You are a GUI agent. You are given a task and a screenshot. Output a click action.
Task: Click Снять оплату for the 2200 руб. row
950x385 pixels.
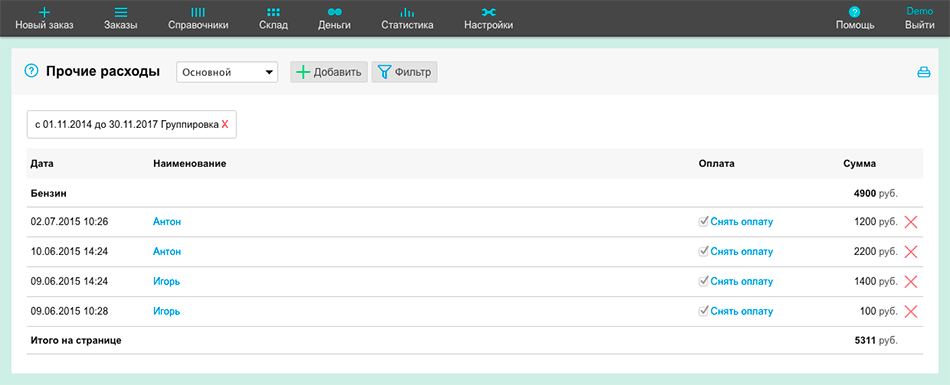[x=742, y=252]
